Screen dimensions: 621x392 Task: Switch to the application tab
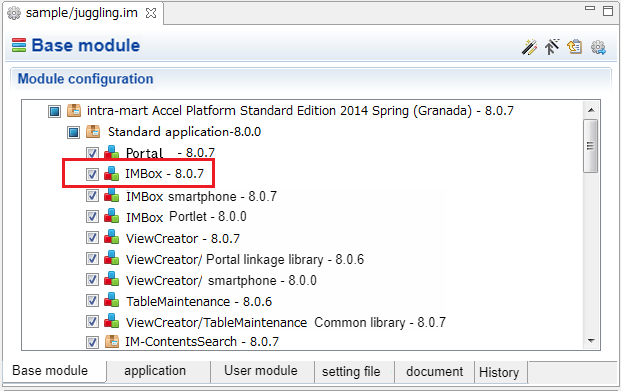coord(158,371)
